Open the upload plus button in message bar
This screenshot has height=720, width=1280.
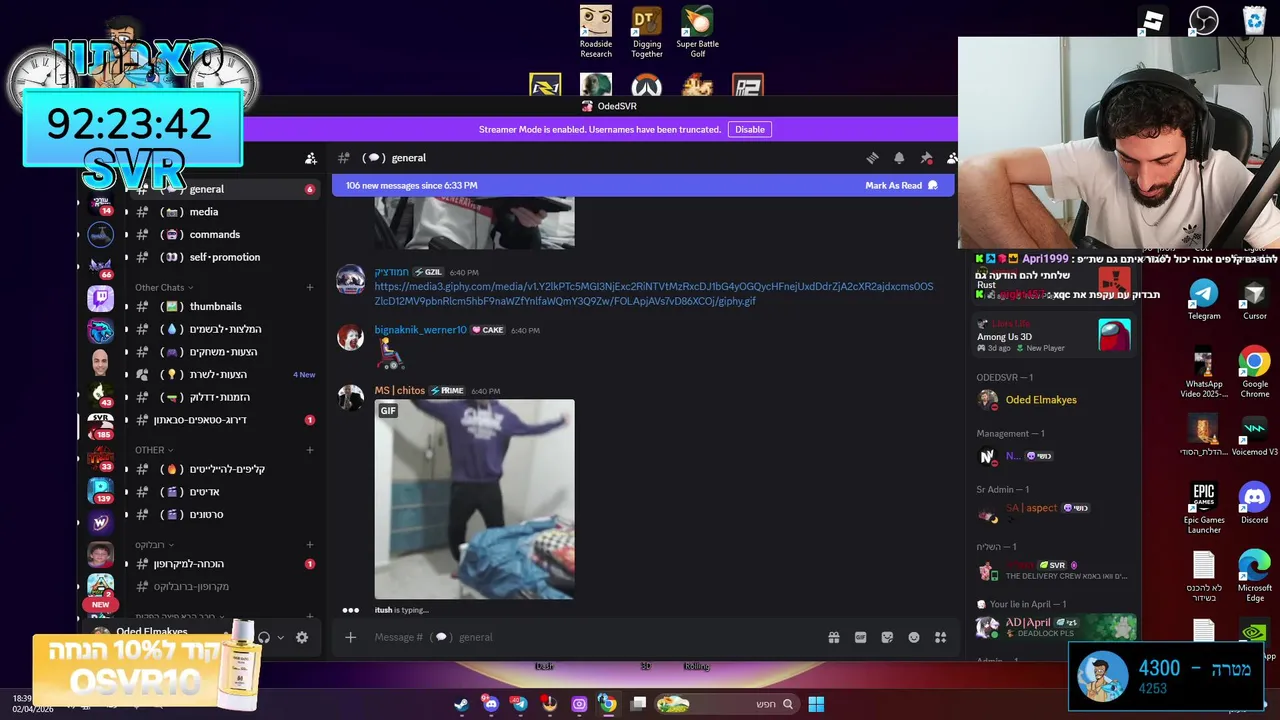350,637
